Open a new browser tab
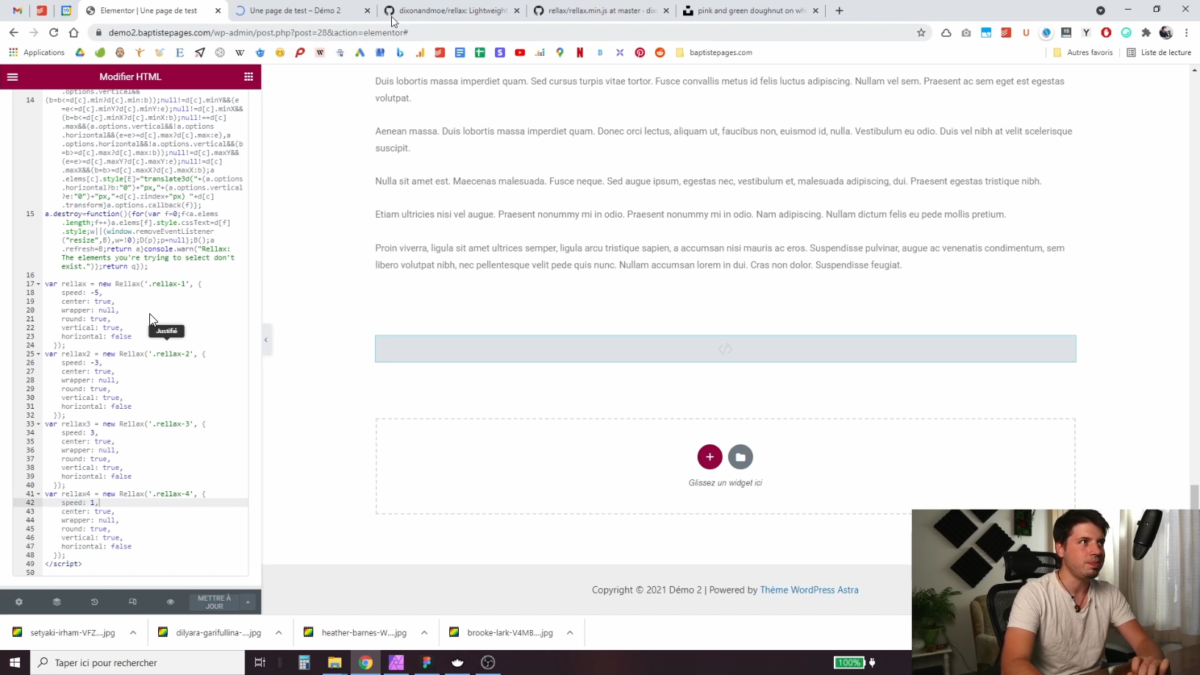 (x=839, y=10)
